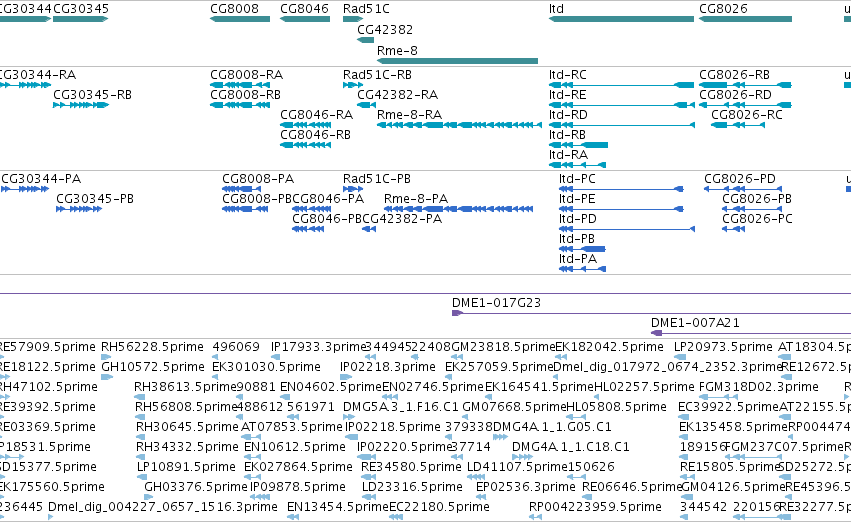851x522 pixels.
Task: Open the CG8026-PB protein label
Action: tap(757, 199)
